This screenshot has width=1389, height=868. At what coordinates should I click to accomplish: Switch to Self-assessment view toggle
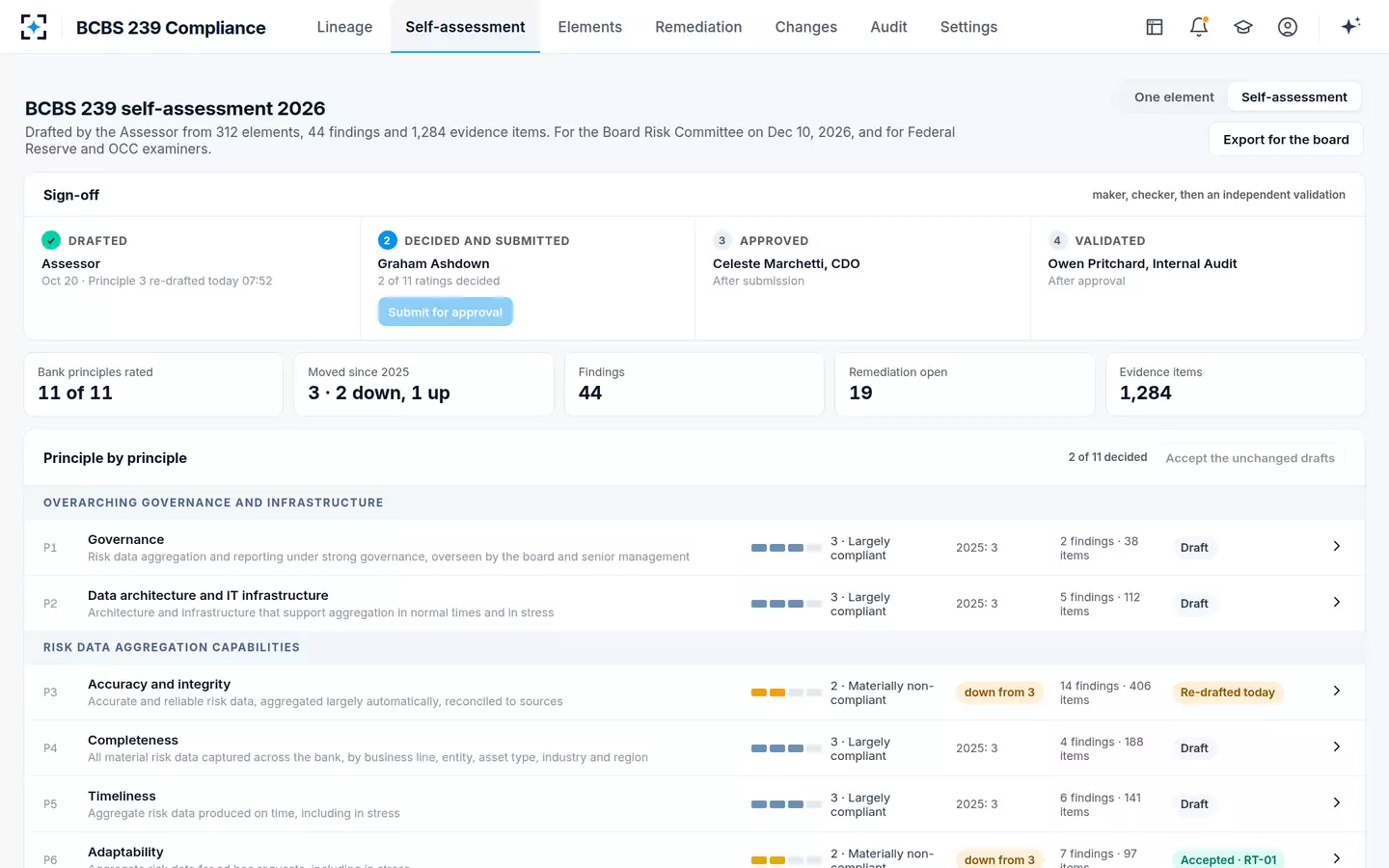pos(1294,97)
